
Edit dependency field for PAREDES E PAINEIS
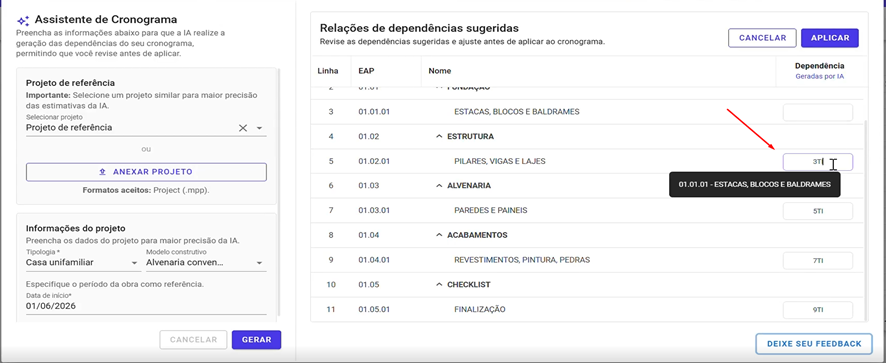click(x=818, y=211)
